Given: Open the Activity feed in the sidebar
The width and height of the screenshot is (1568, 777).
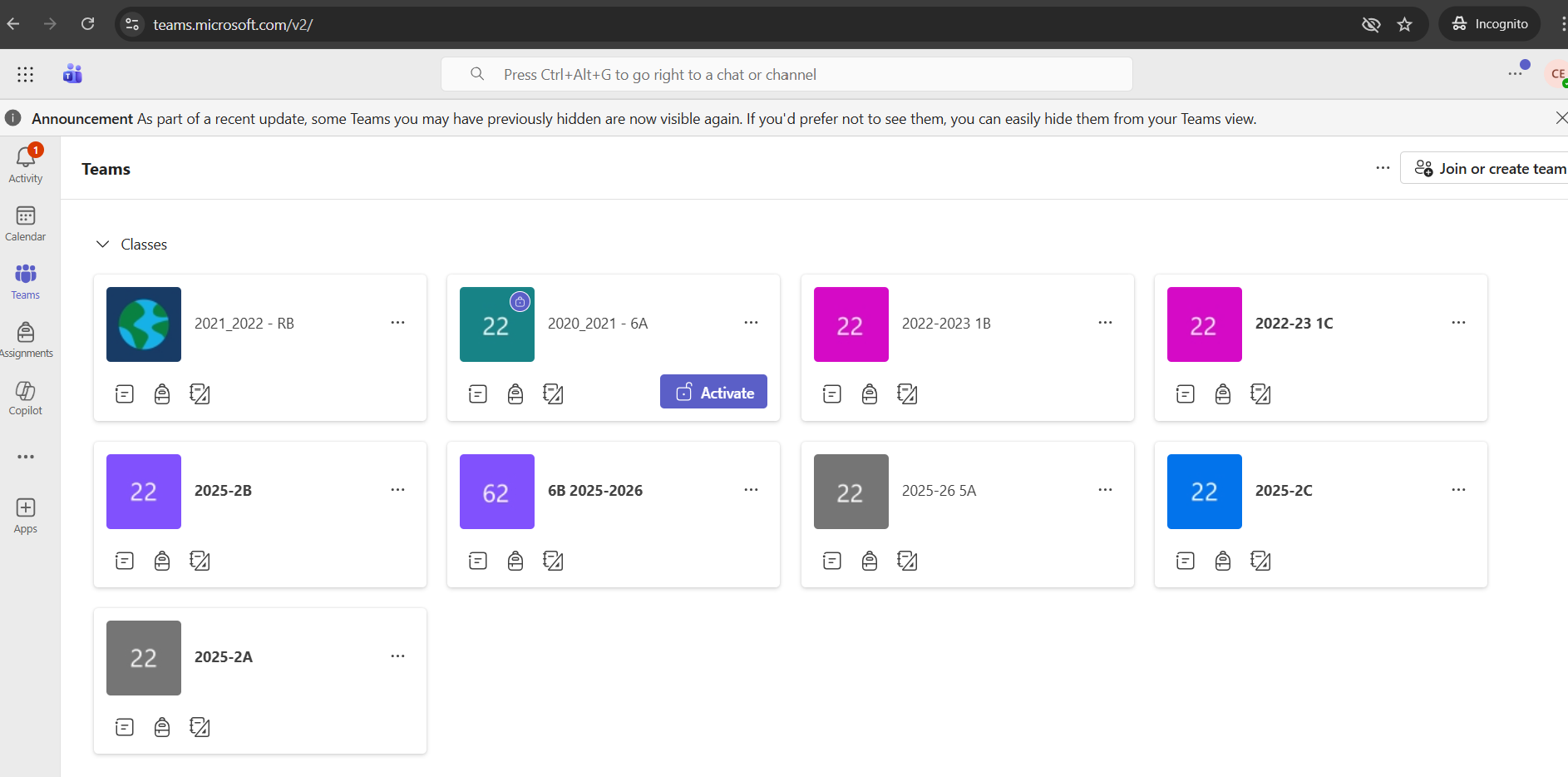Looking at the screenshot, I should (x=26, y=164).
